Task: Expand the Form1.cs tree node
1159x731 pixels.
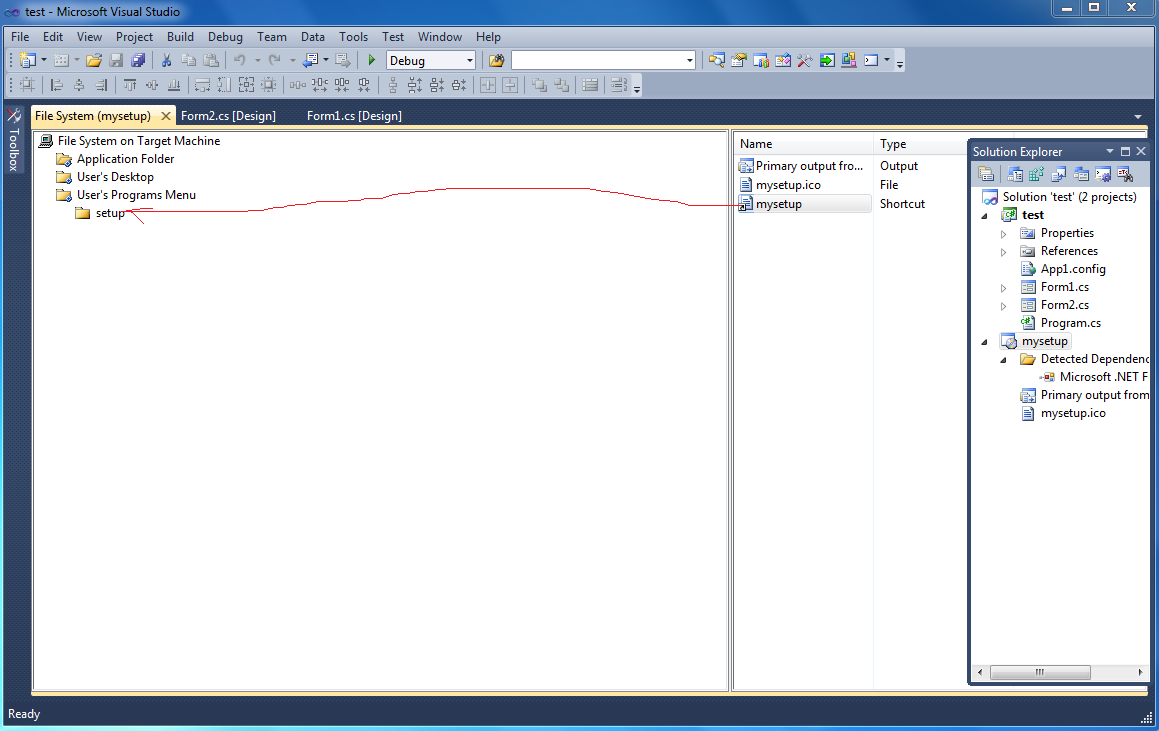Action: 1004,288
